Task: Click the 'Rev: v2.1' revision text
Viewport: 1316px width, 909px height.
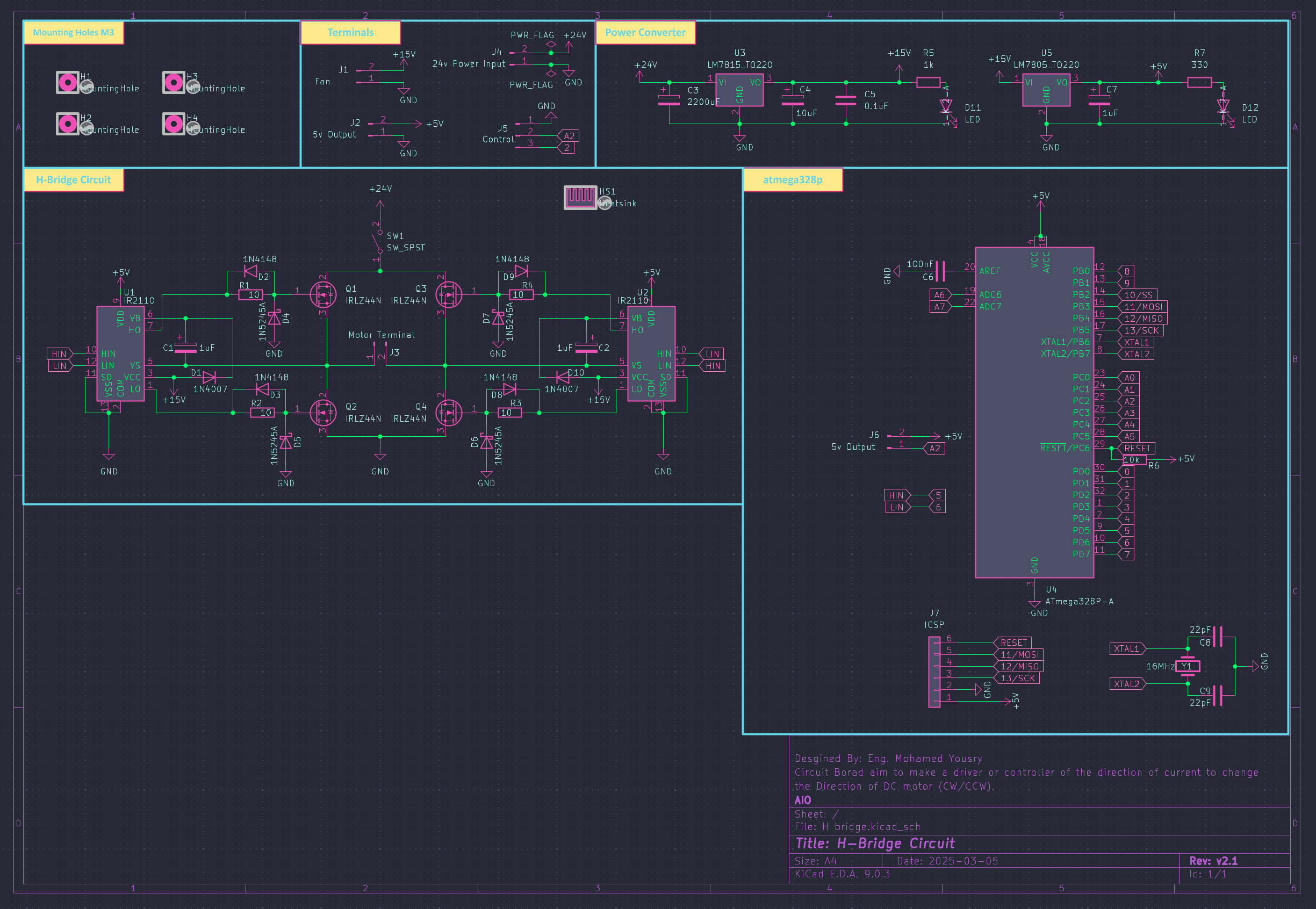Action: 1213,861
